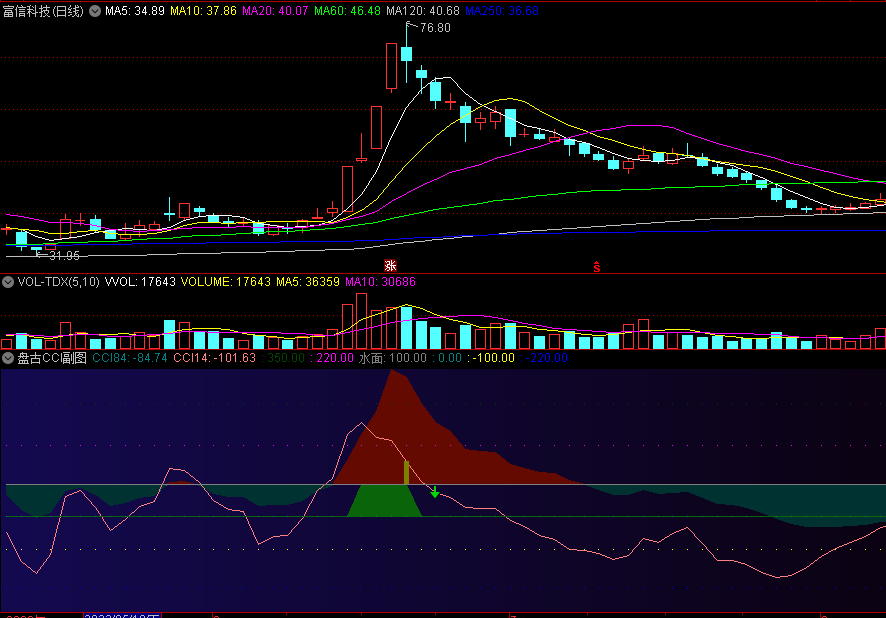Open the dropdown beside 富信科技(日线) title
The height and width of the screenshot is (618, 886).
[x=95, y=11]
